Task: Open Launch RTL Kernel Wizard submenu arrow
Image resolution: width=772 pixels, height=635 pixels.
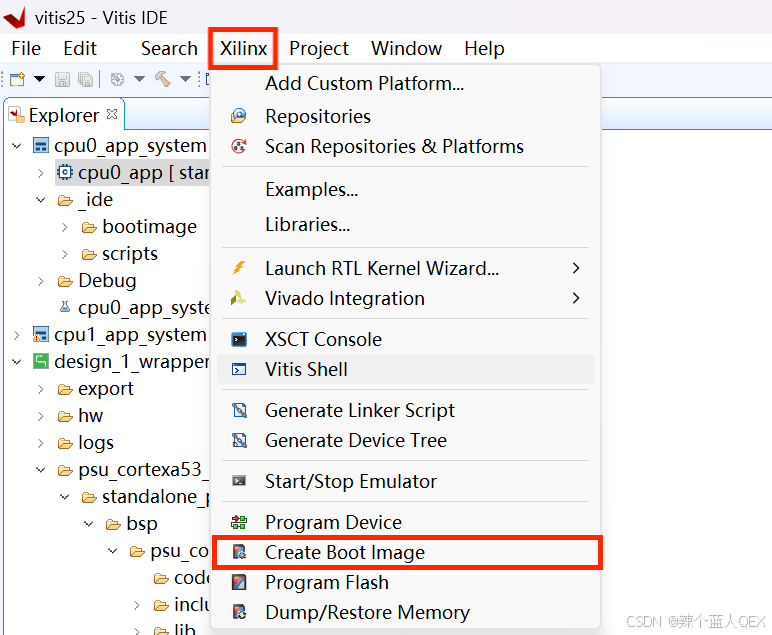Action: pos(576,268)
